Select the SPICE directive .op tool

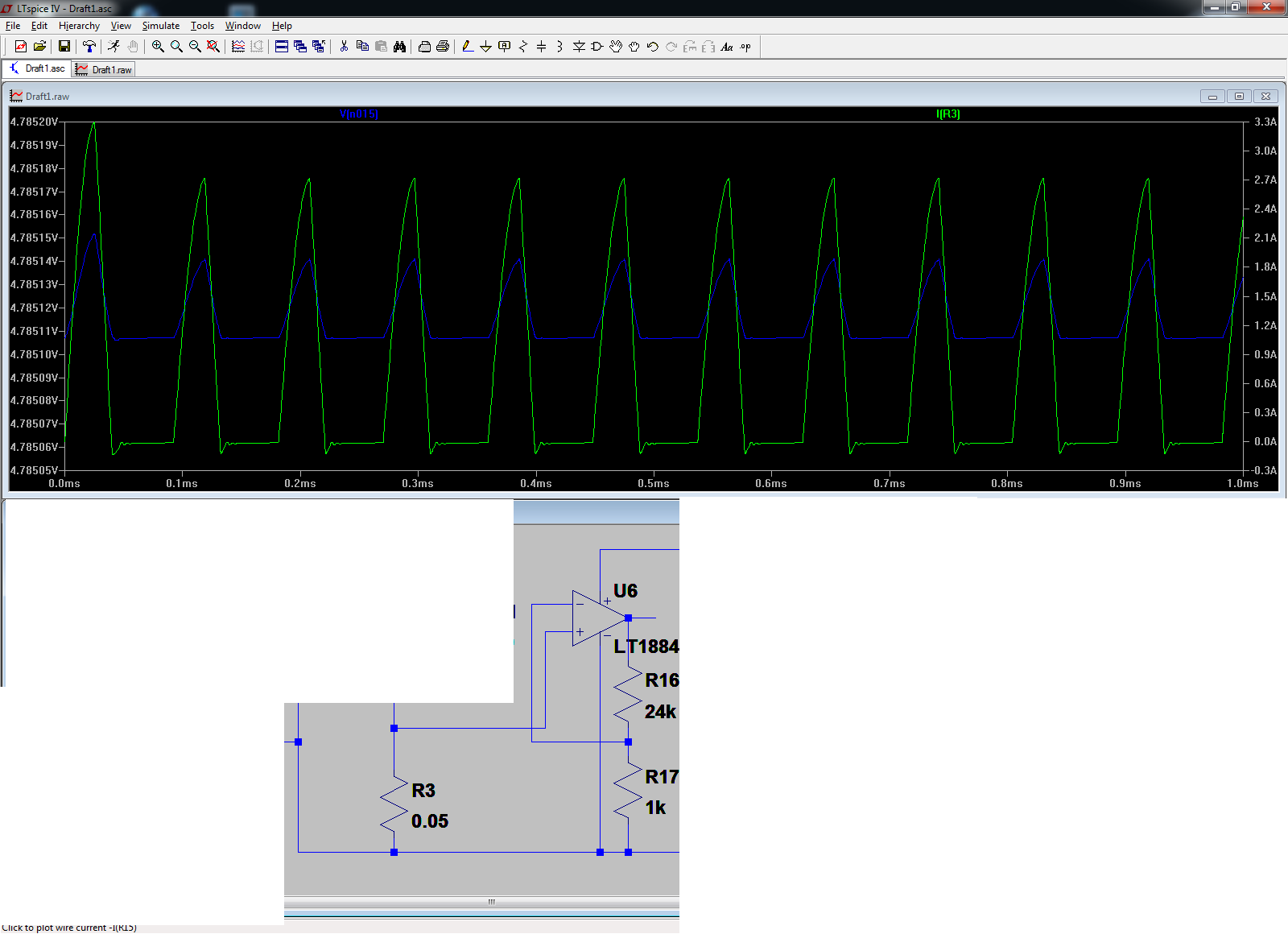click(745, 47)
